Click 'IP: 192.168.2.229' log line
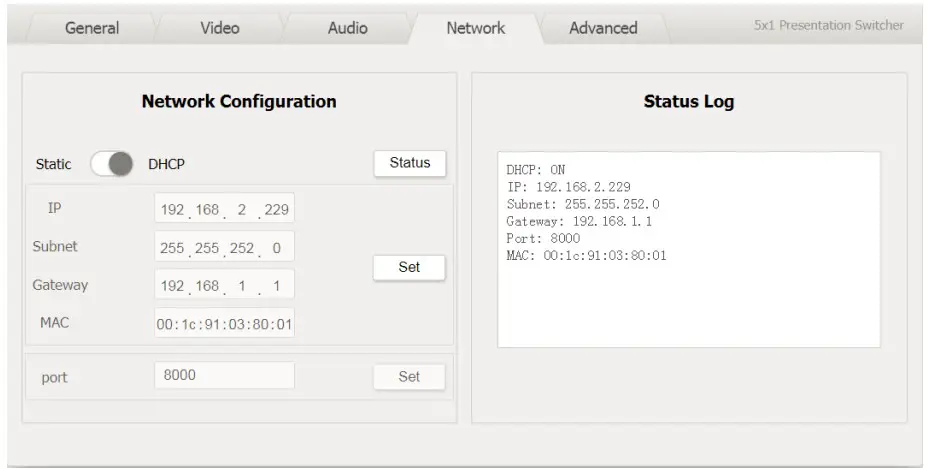Screen dimensions: 927x469 569,187
